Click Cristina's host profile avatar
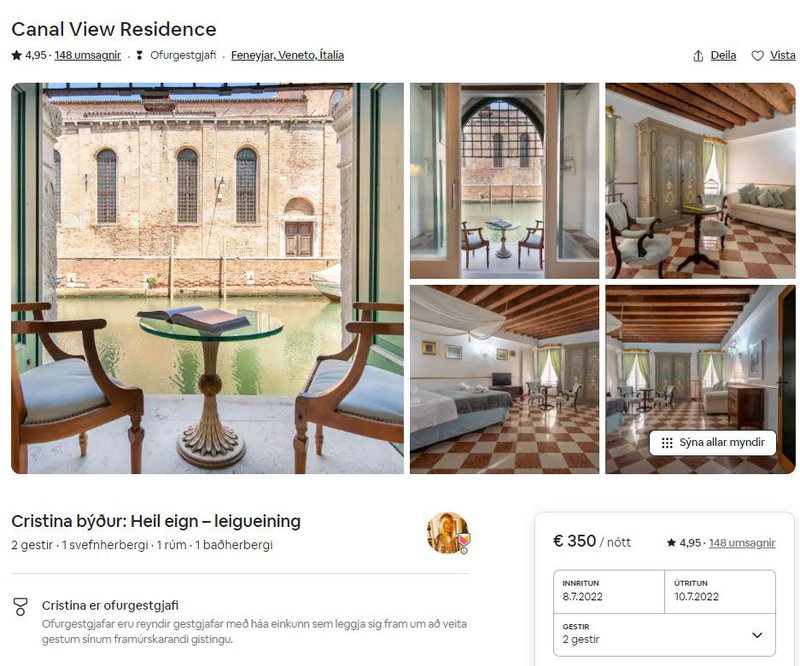This screenshot has width=800, height=666. point(448,533)
